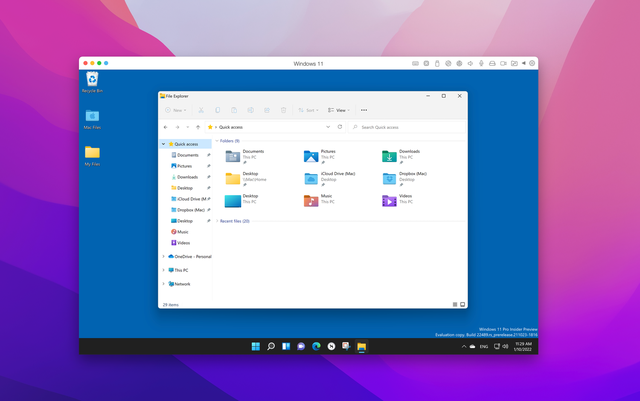
Task: Open Chat from the taskbar
Action: pyautogui.click(x=301, y=346)
